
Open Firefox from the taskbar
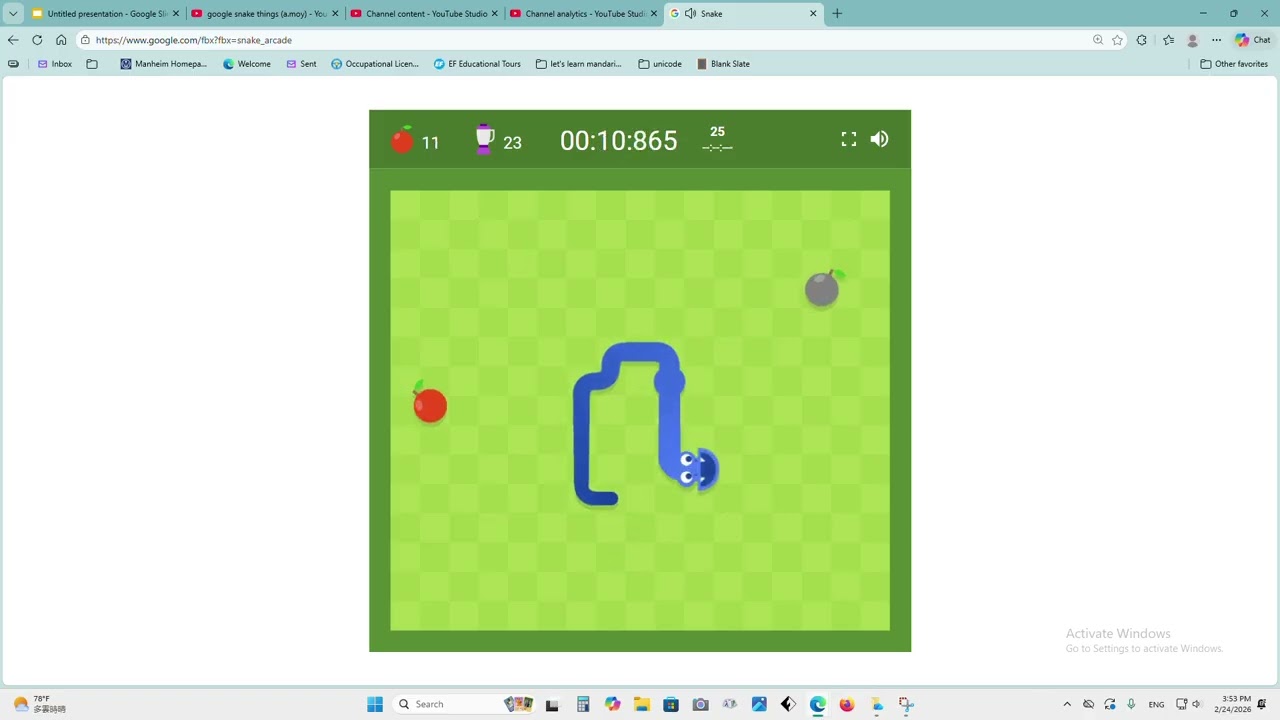(847, 704)
